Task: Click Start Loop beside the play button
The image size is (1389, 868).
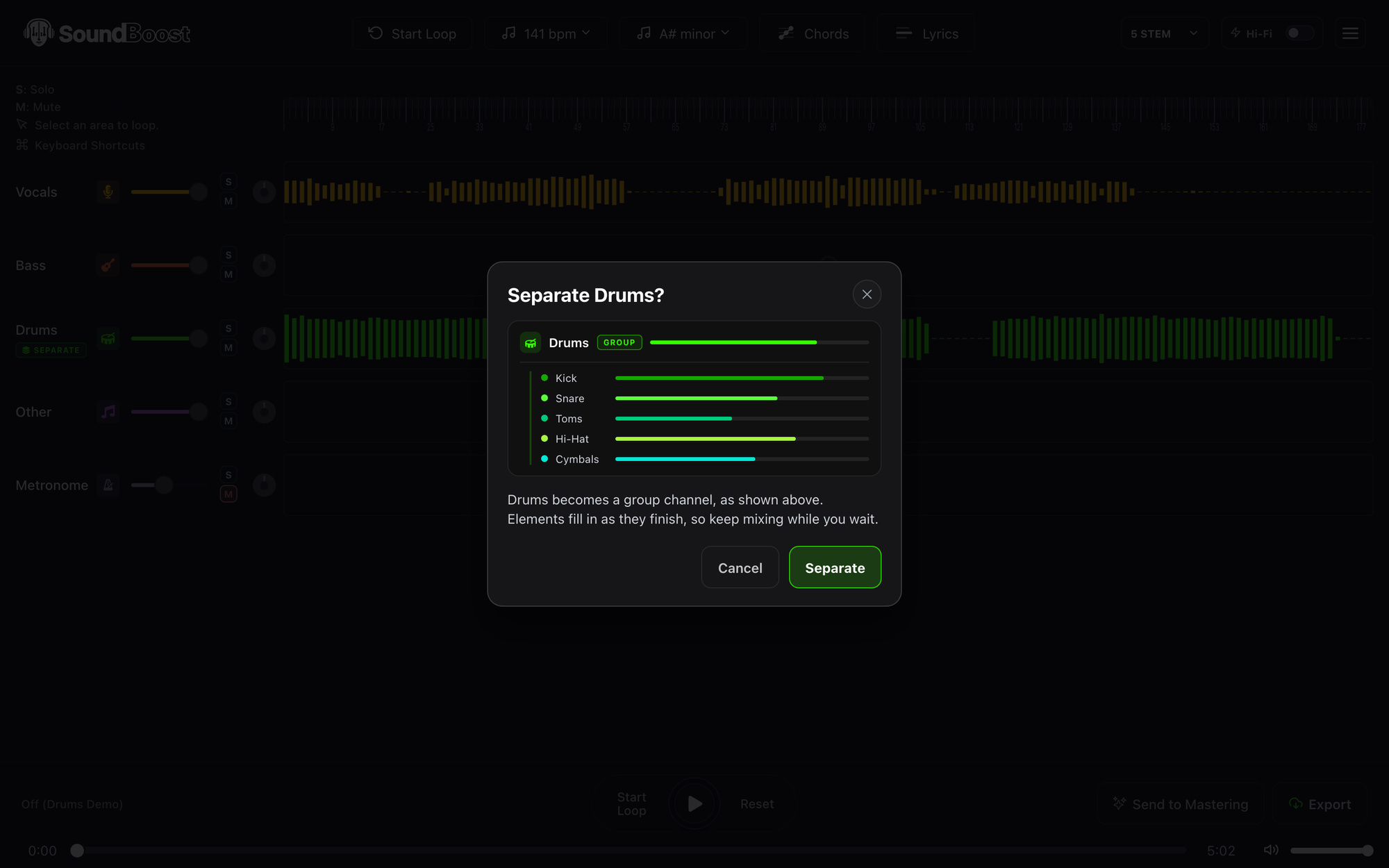Action: (x=631, y=803)
